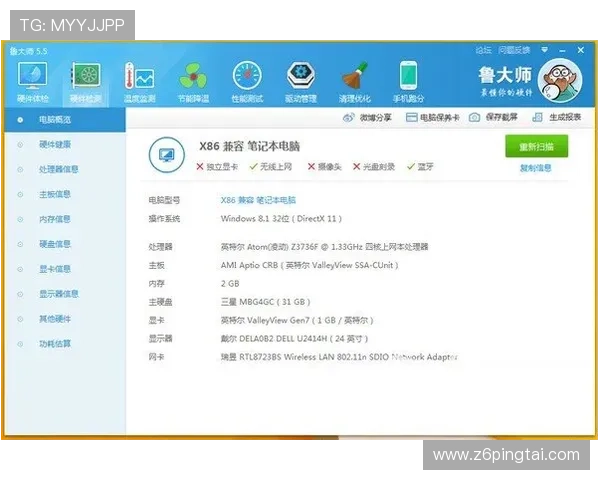
Task: Open 硬件体检 hardware checkup icon
Action: click(x=33, y=78)
